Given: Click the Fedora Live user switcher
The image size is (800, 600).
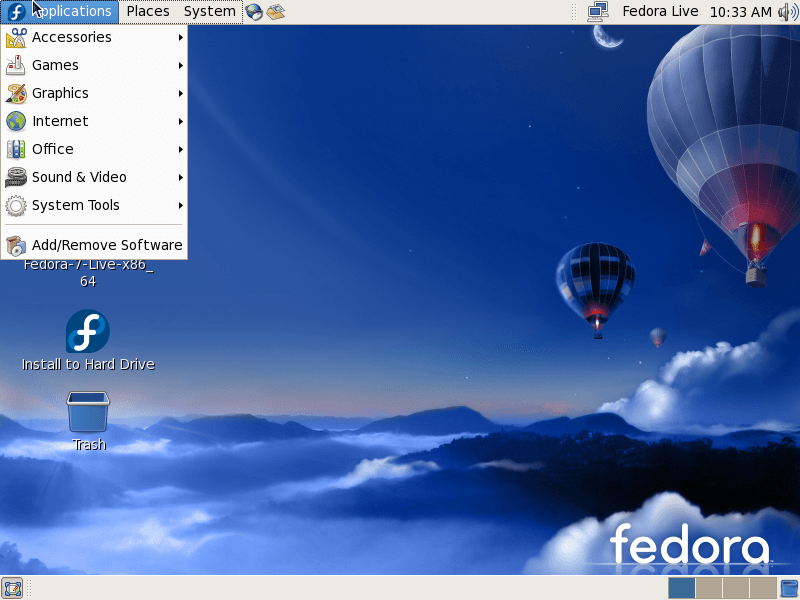Looking at the screenshot, I should pos(660,12).
